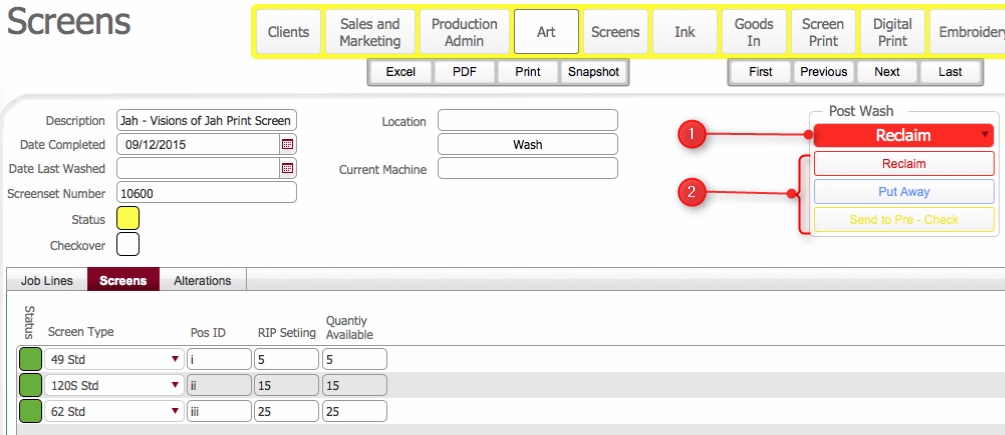This screenshot has height=435, width=1005.
Task: Toggle the Checkover checkbox
Action: pos(128,243)
